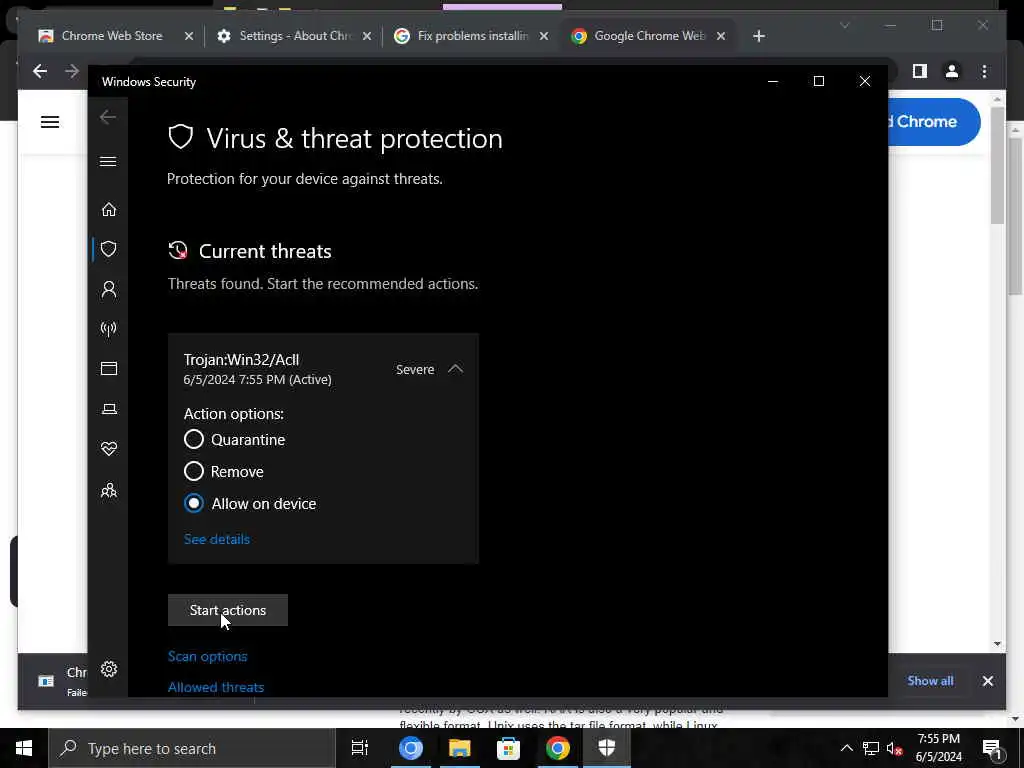This screenshot has height=768, width=1024.
Task: Open File Explorer from taskbar
Action: pyautogui.click(x=460, y=748)
